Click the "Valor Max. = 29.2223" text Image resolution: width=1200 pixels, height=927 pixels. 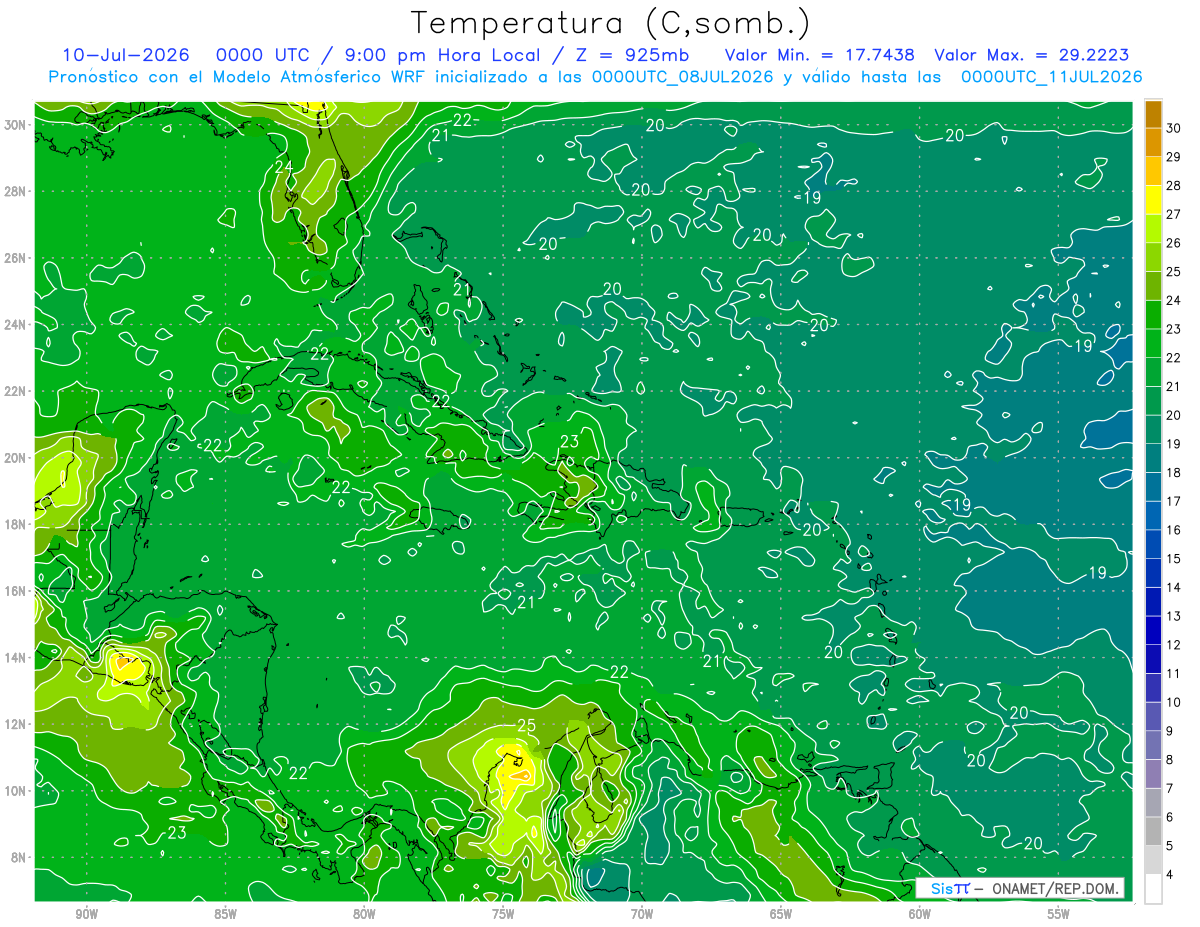[x=1032, y=55]
